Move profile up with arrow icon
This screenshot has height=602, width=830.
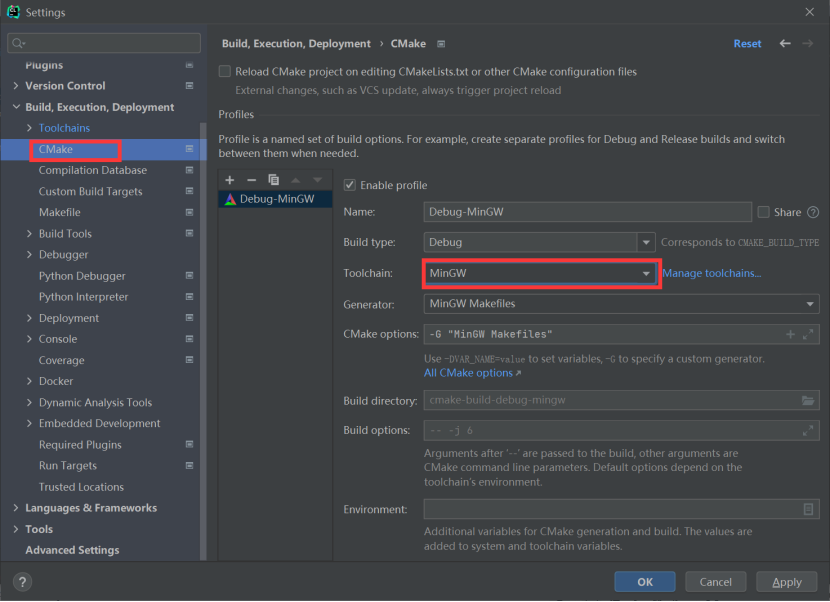[x=295, y=180]
